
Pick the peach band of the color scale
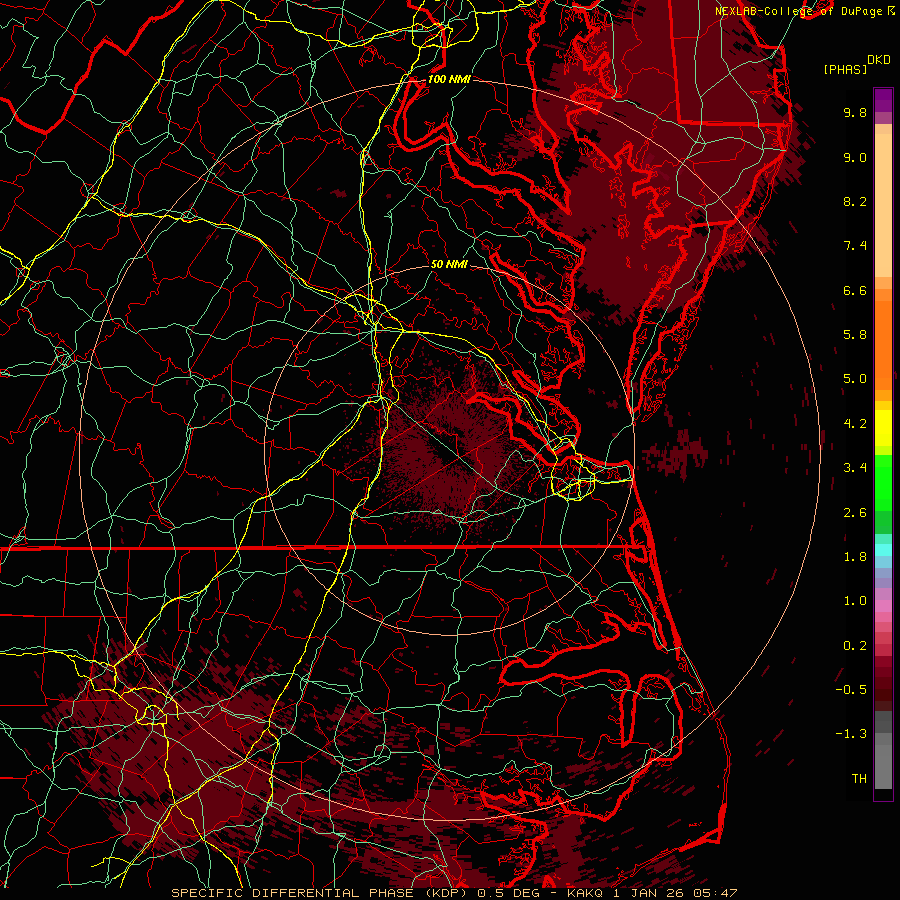[x=883, y=205]
